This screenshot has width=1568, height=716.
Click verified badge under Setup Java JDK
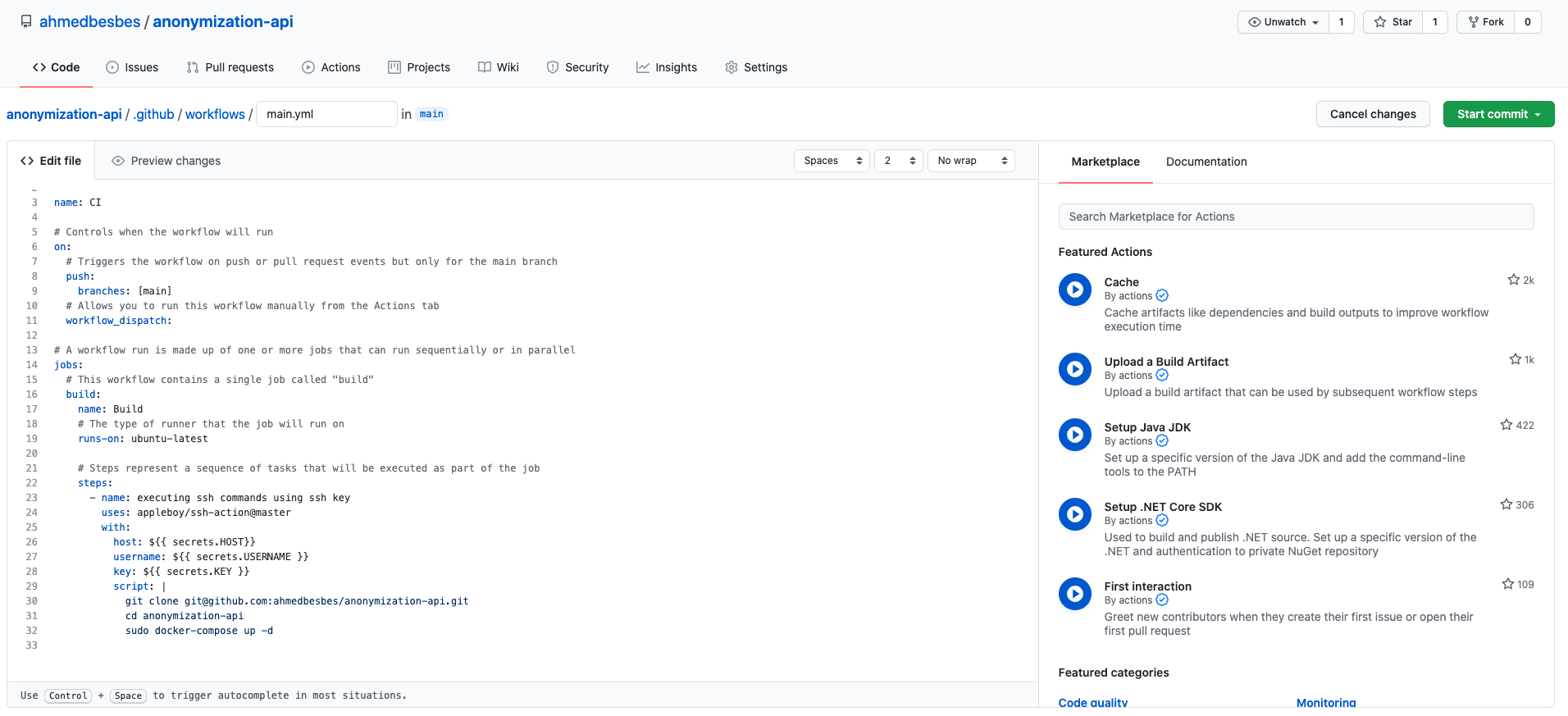click(1162, 441)
